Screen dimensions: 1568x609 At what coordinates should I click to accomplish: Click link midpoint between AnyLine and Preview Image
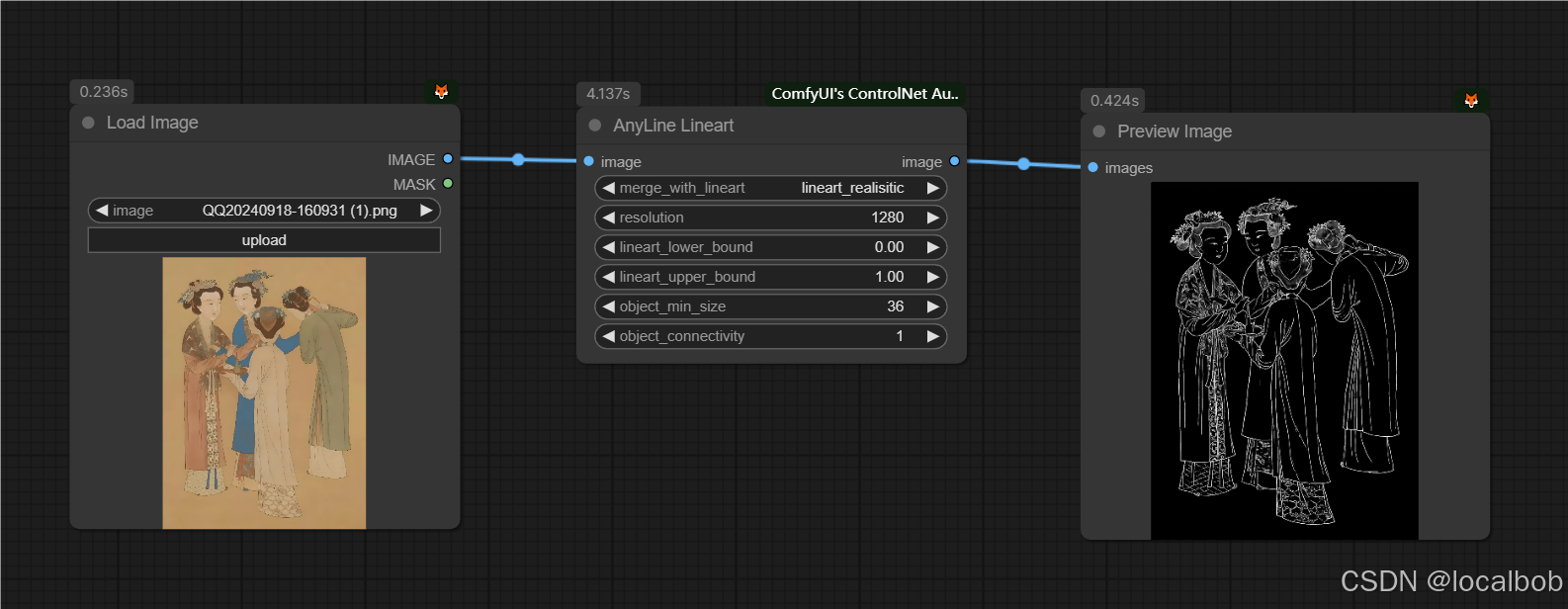pyautogui.click(x=1023, y=164)
